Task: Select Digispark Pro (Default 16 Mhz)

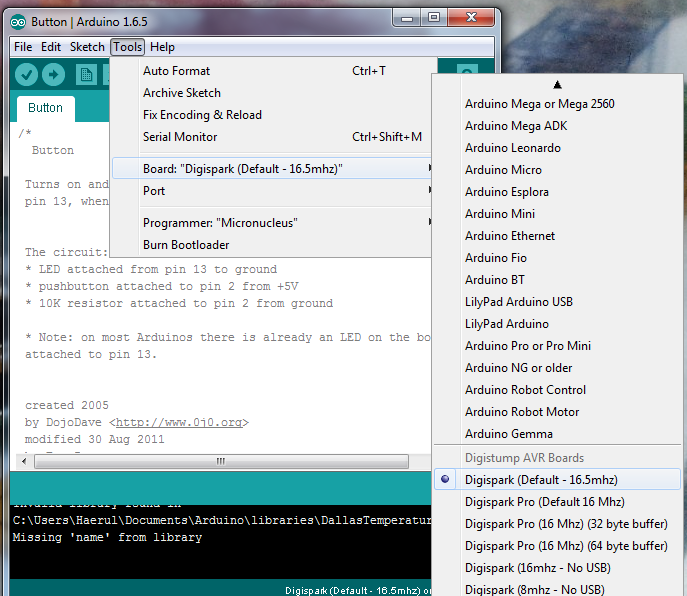Action: (x=557, y=501)
